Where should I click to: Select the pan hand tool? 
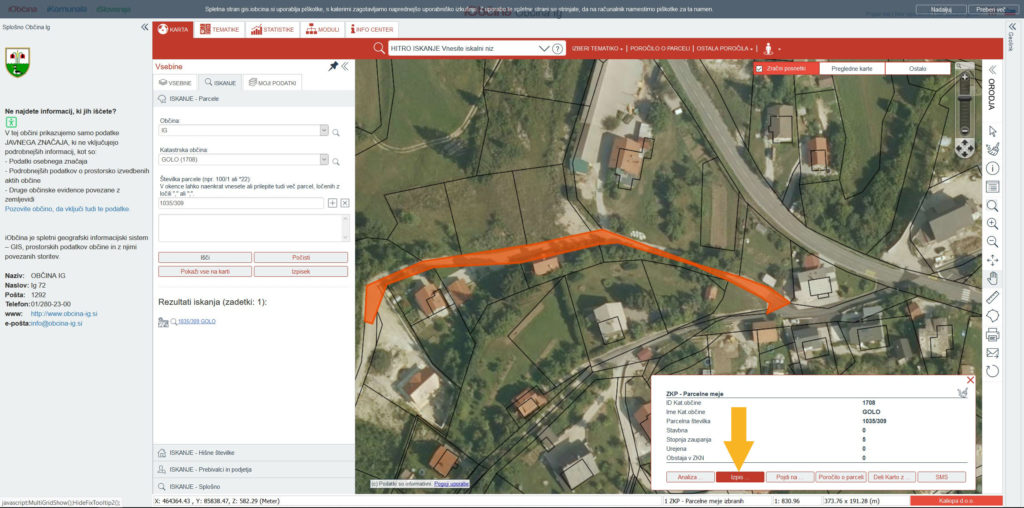pyautogui.click(x=993, y=278)
